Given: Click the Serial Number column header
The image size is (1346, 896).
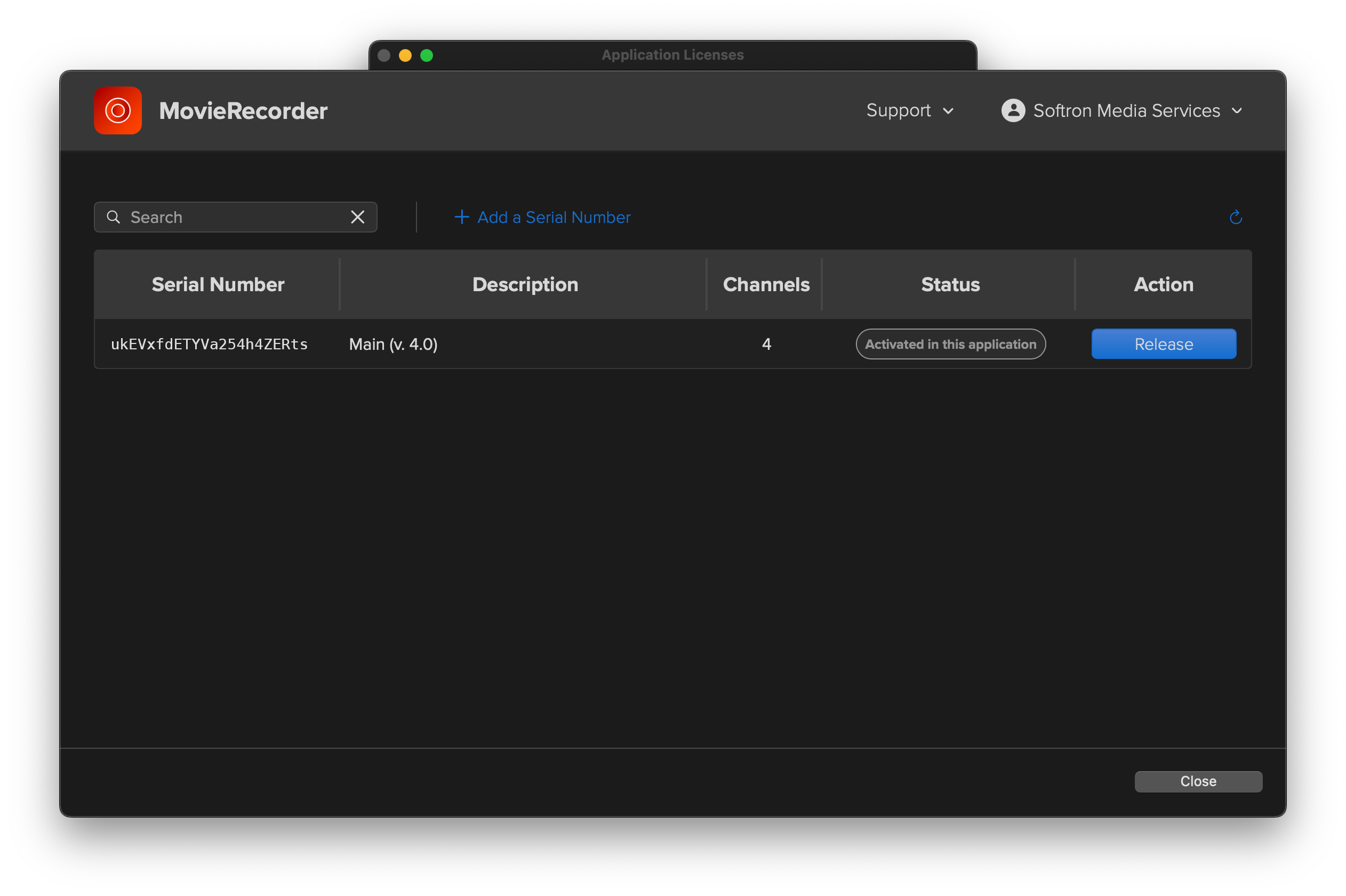Looking at the screenshot, I should (x=218, y=285).
